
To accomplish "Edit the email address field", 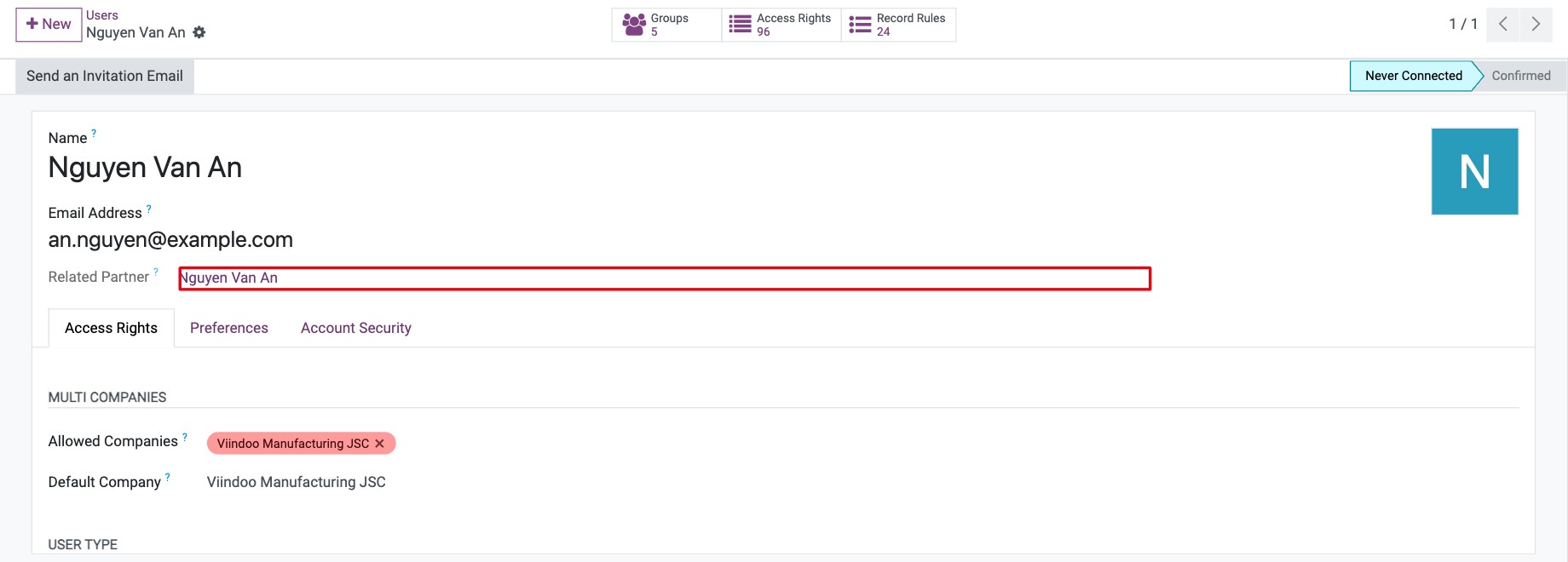I will point(170,240).
